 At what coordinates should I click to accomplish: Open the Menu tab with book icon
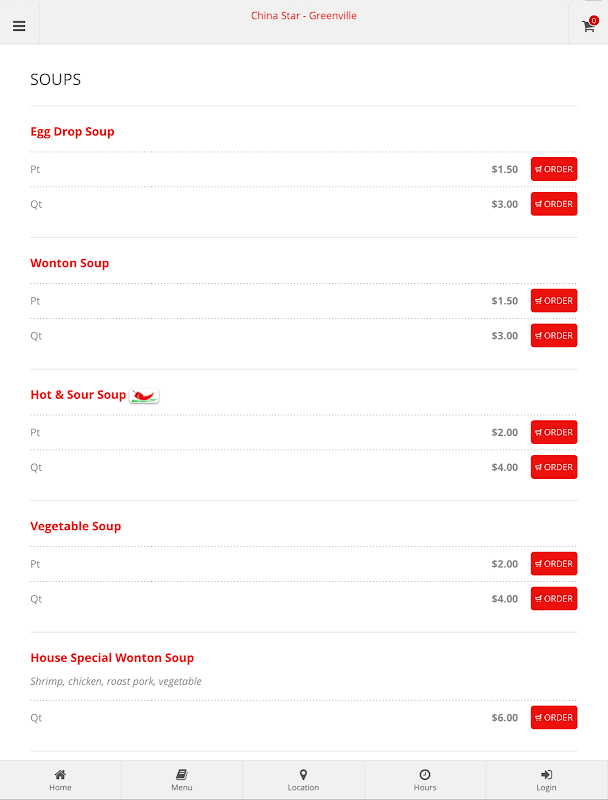click(x=181, y=780)
